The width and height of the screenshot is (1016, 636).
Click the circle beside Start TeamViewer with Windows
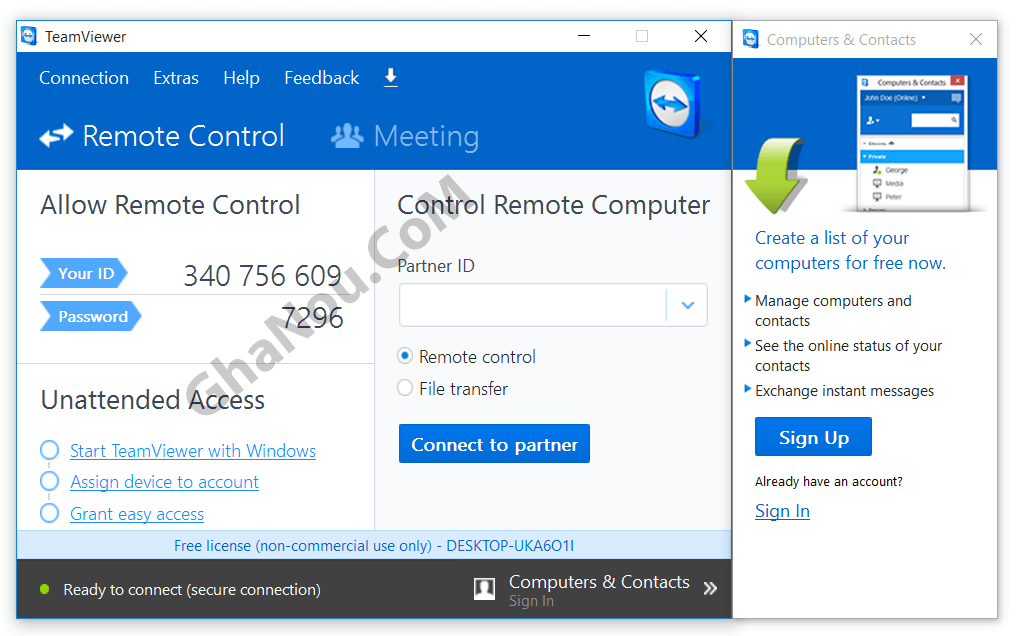pos(49,450)
